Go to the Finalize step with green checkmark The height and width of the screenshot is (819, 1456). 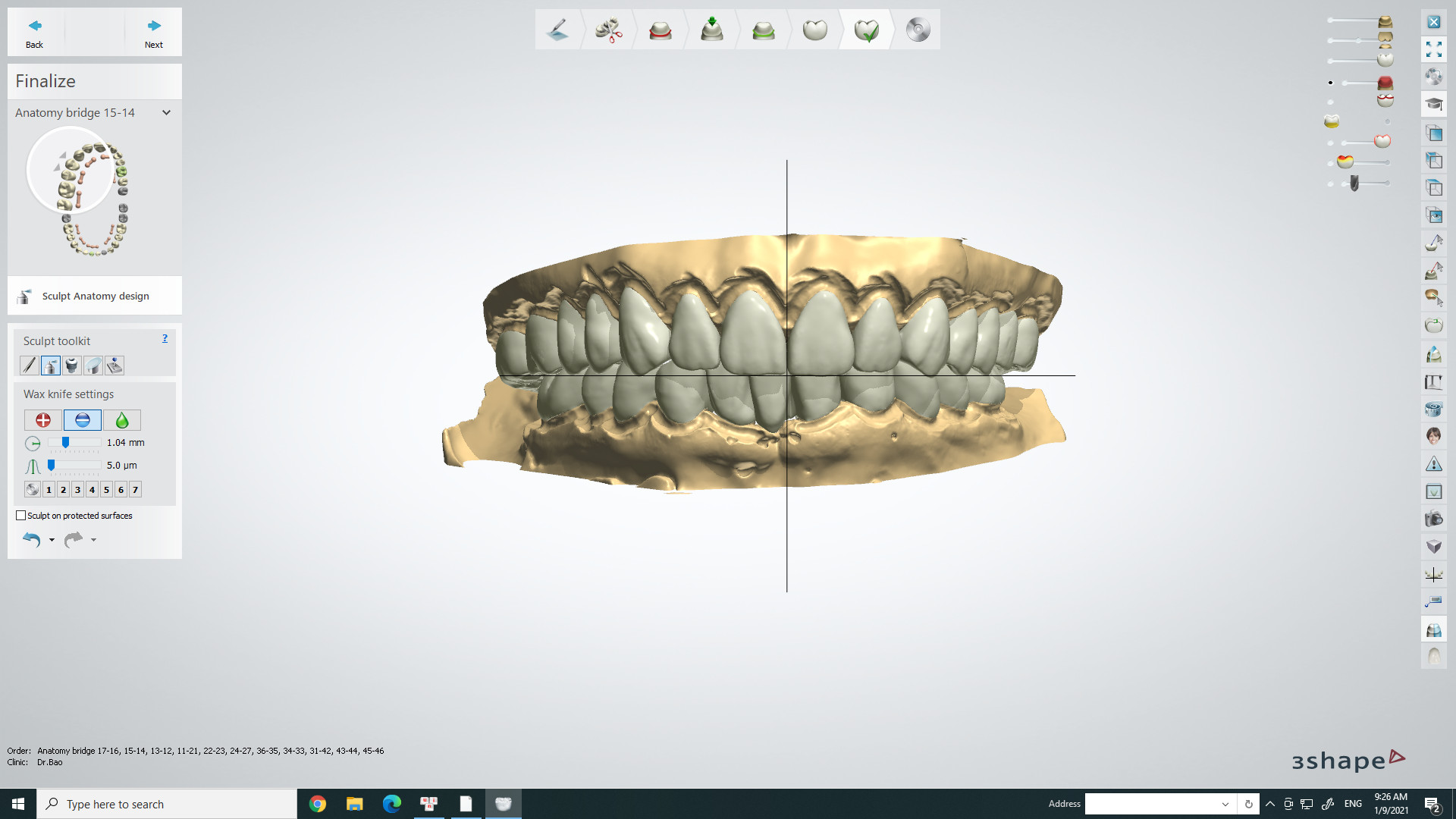[866, 30]
